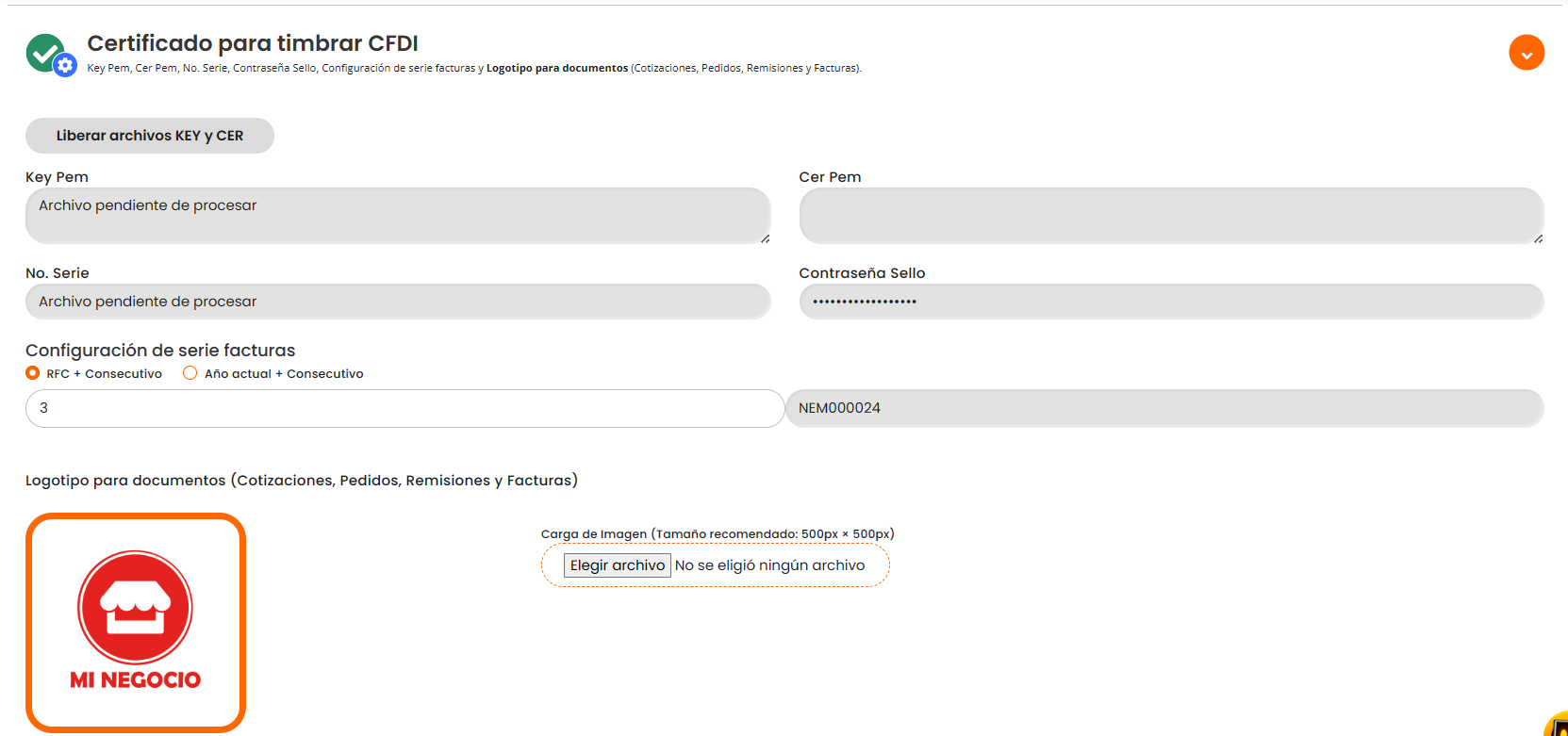Click the consecutive number field showing 3
This screenshot has height=736, width=1568.
click(404, 408)
